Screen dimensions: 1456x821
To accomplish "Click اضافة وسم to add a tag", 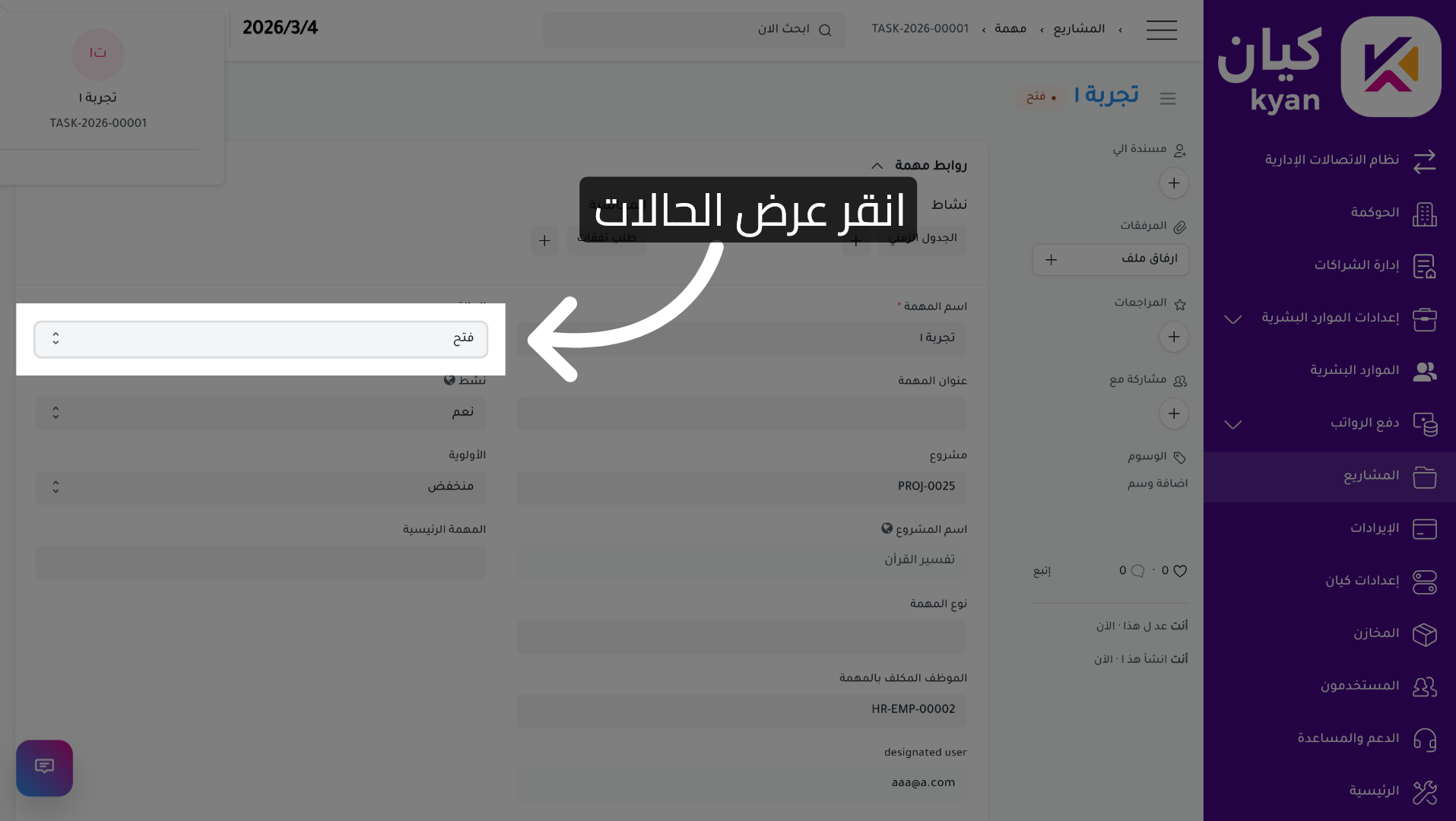I will (x=1157, y=483).
